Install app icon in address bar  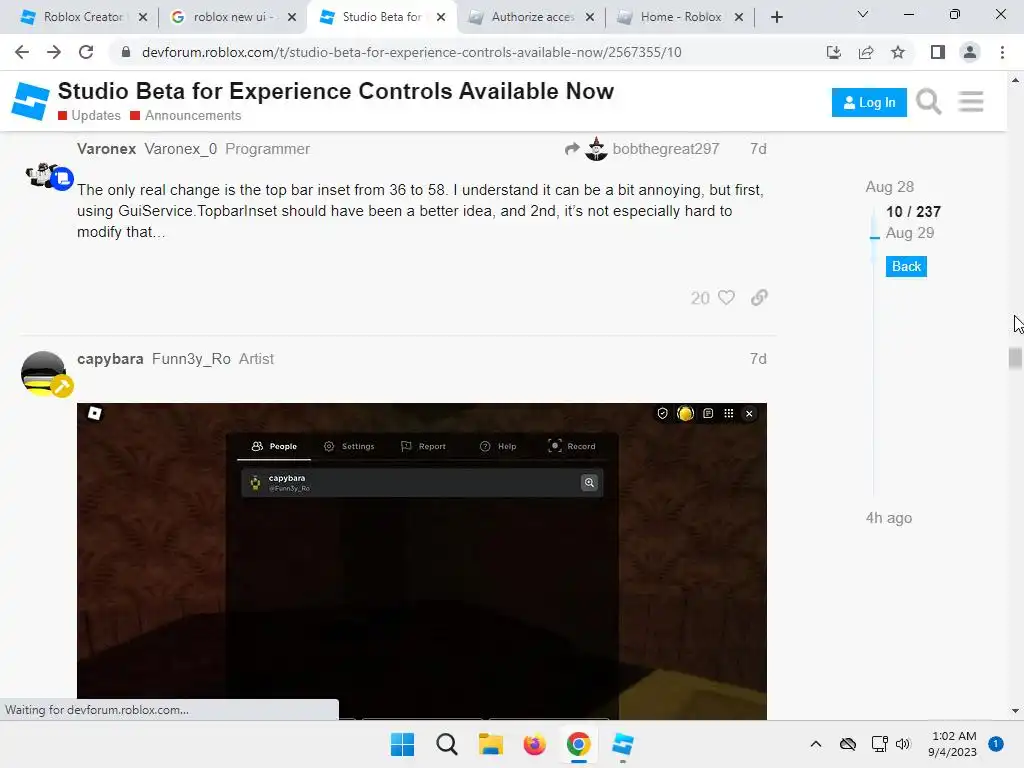tap(833, 52)
